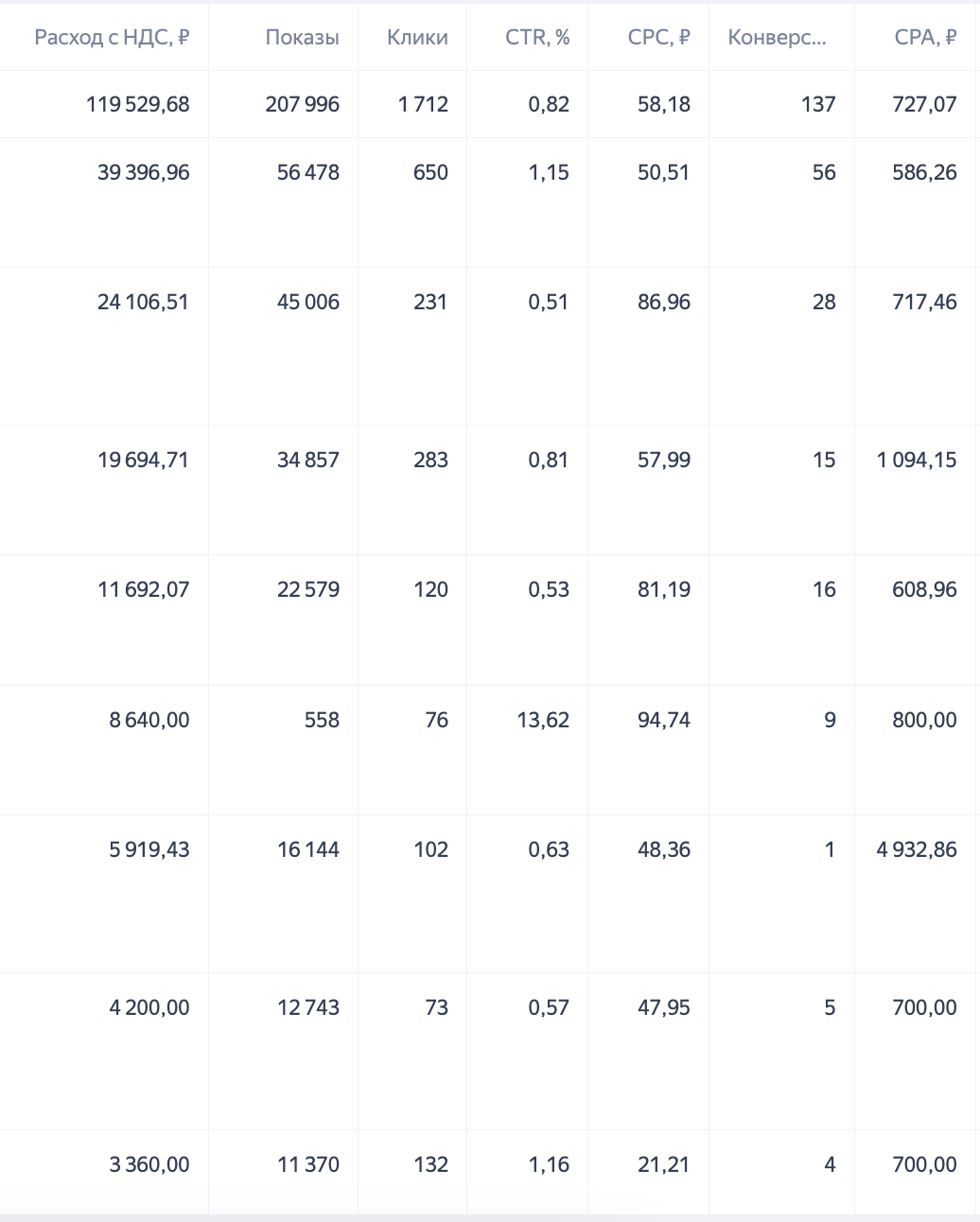Select the total spend cell 119 529,68
The height and width of the screenshot is (1222, 980).
point(138,104)
